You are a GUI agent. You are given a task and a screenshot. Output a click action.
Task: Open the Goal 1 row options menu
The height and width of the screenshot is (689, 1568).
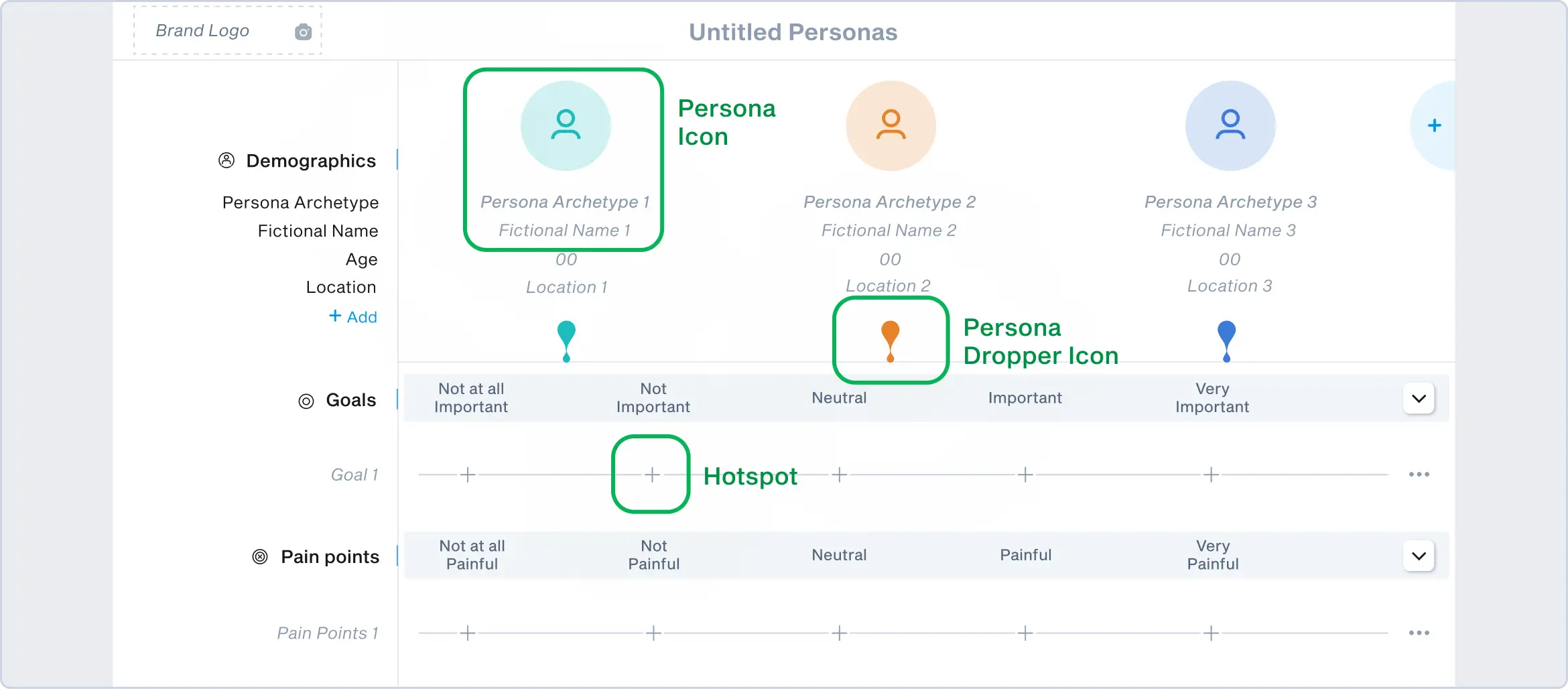(x=1419, y=475)
